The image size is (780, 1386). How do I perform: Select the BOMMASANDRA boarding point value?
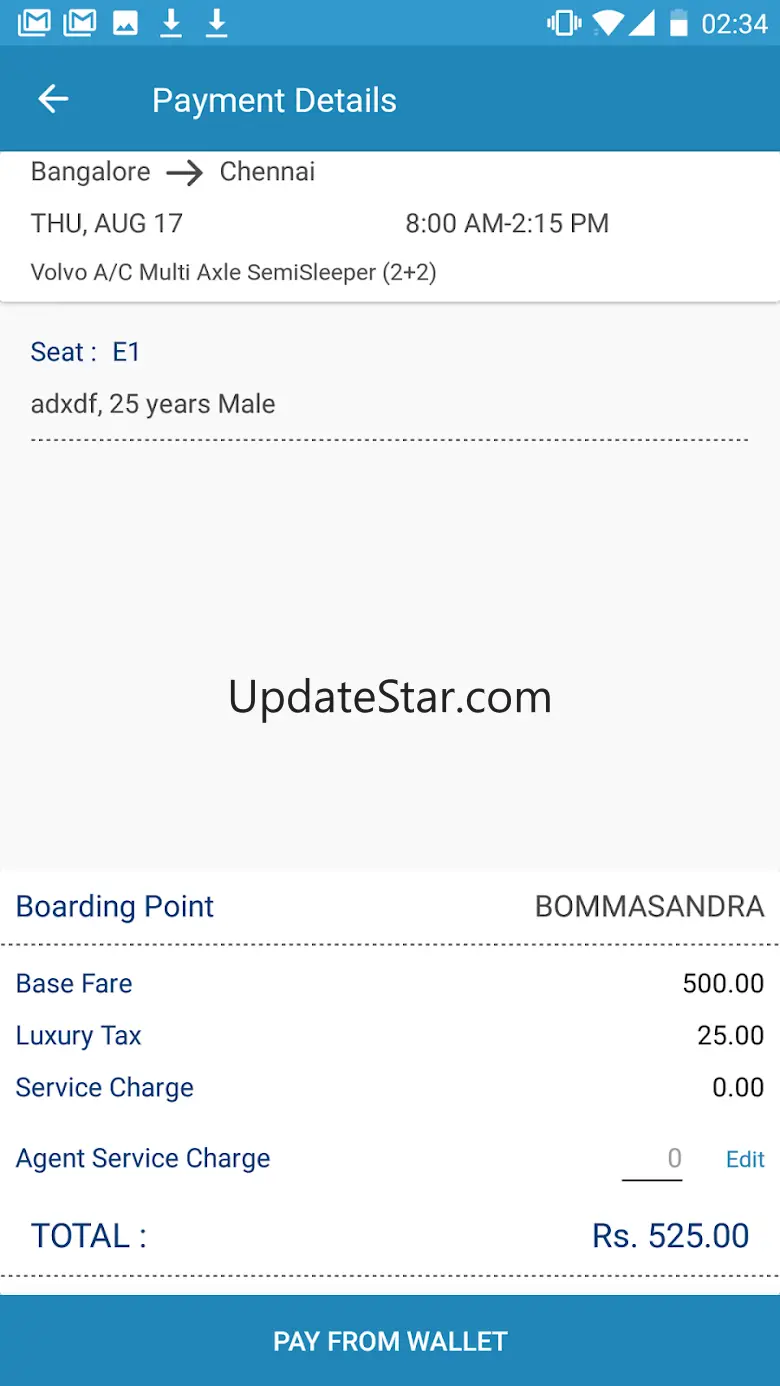point(649,906)
